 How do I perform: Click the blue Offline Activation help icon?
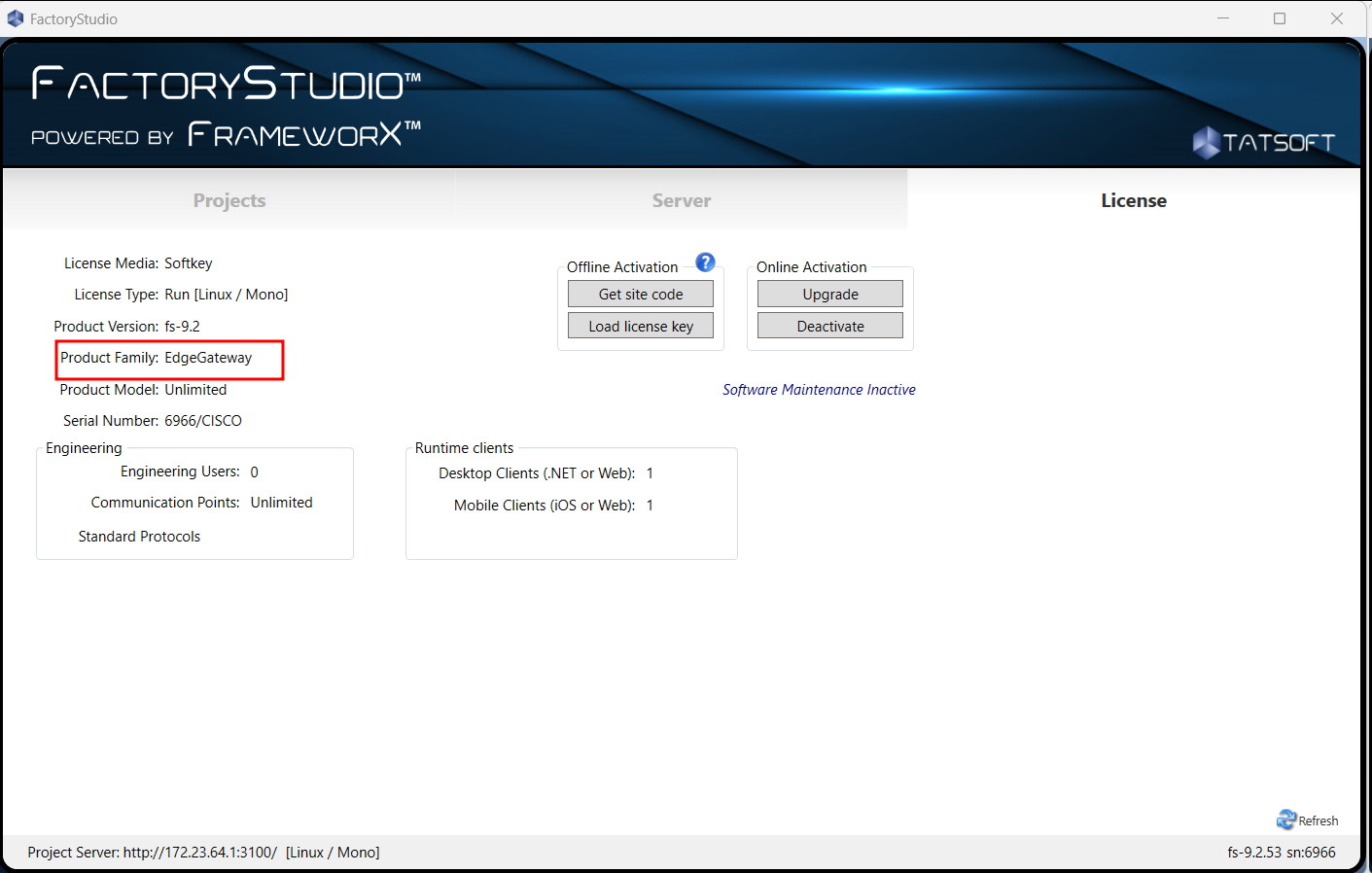(x=705, y=262)
